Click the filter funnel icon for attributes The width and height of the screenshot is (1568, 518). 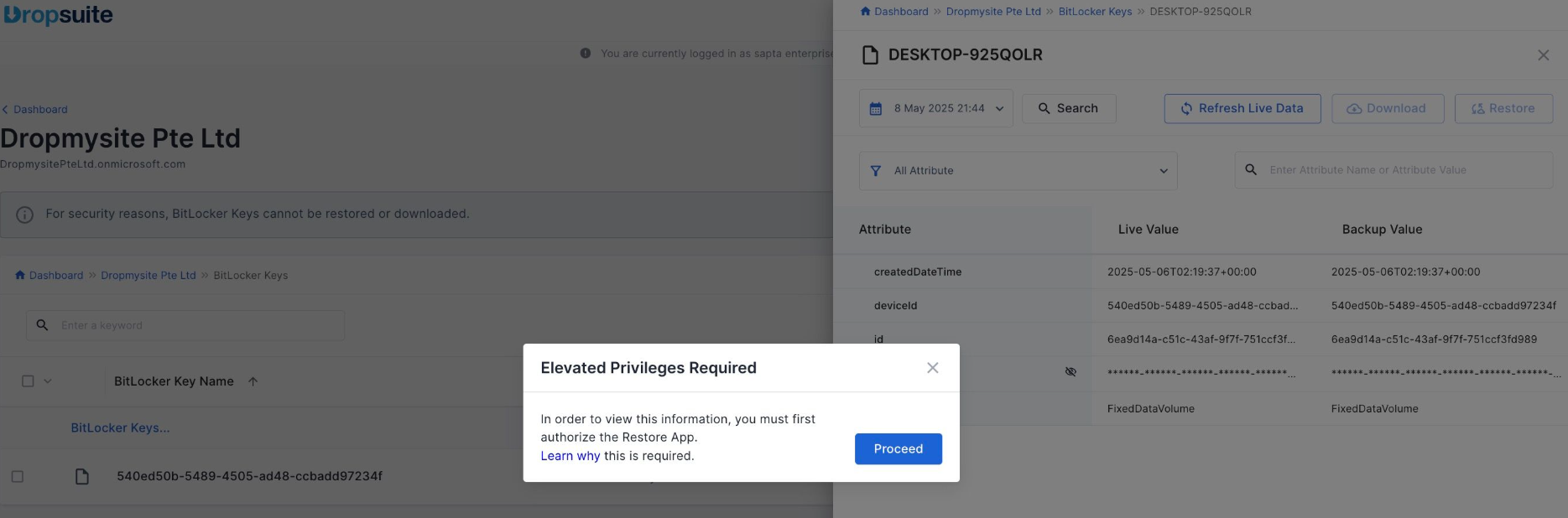(x=876, y=170)
